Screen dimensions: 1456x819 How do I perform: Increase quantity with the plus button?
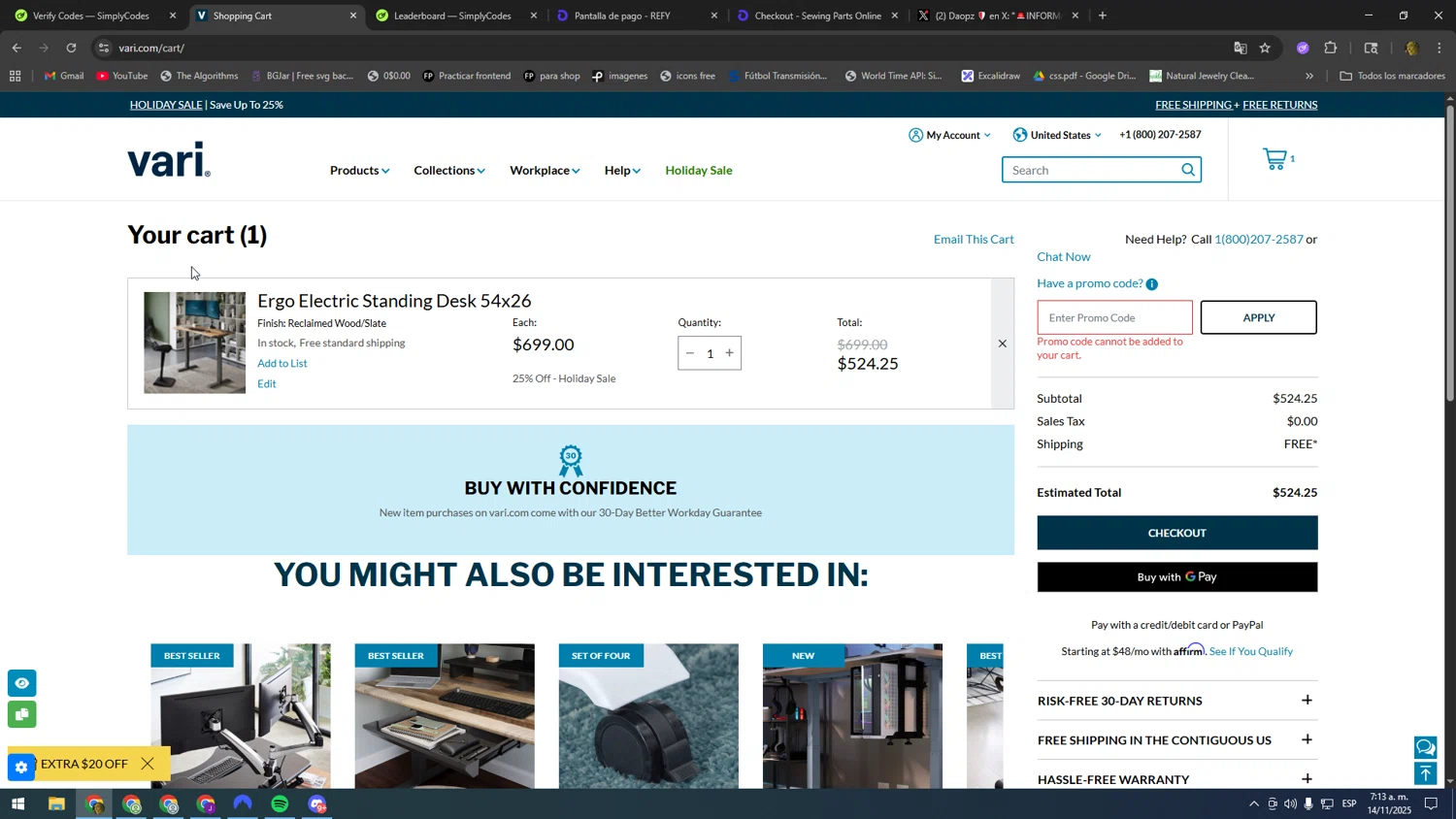[730, 353]
